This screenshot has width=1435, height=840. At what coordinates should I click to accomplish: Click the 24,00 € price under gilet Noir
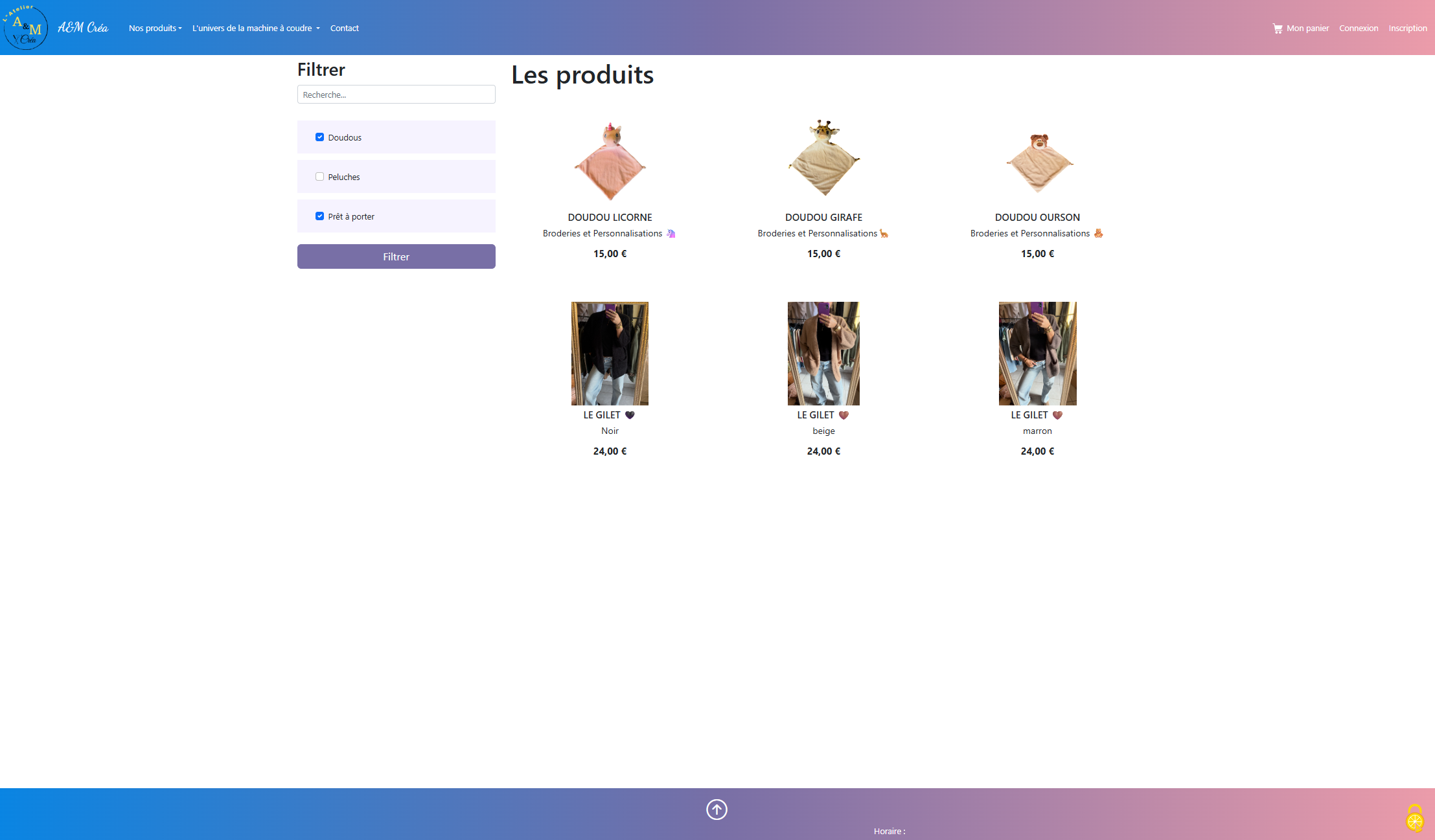click(610, 451)
